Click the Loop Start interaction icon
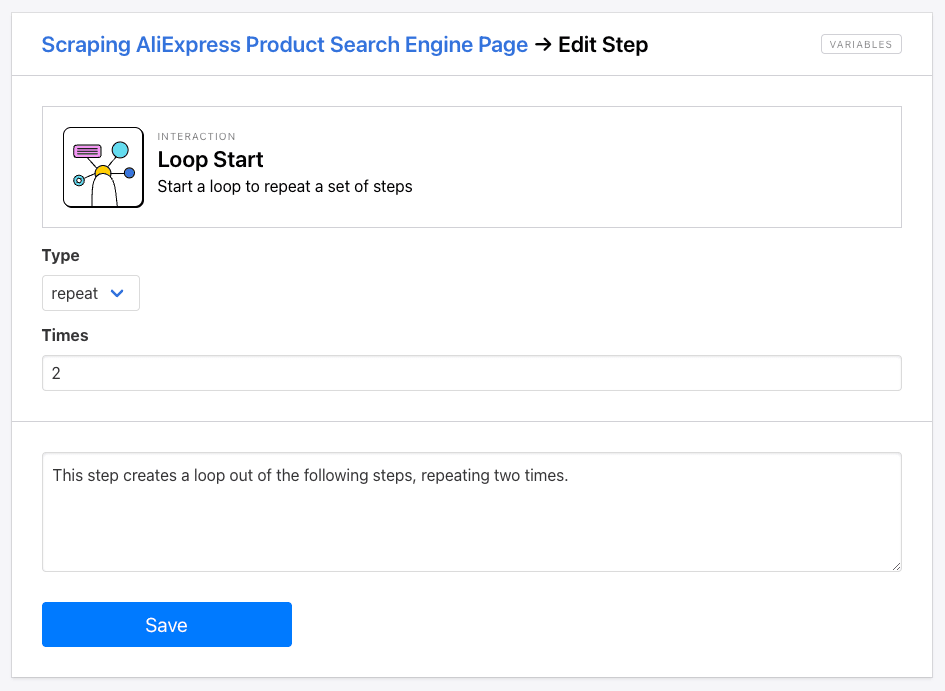The width and height of the screenshot is (945, 691). (x=103, y=167)
